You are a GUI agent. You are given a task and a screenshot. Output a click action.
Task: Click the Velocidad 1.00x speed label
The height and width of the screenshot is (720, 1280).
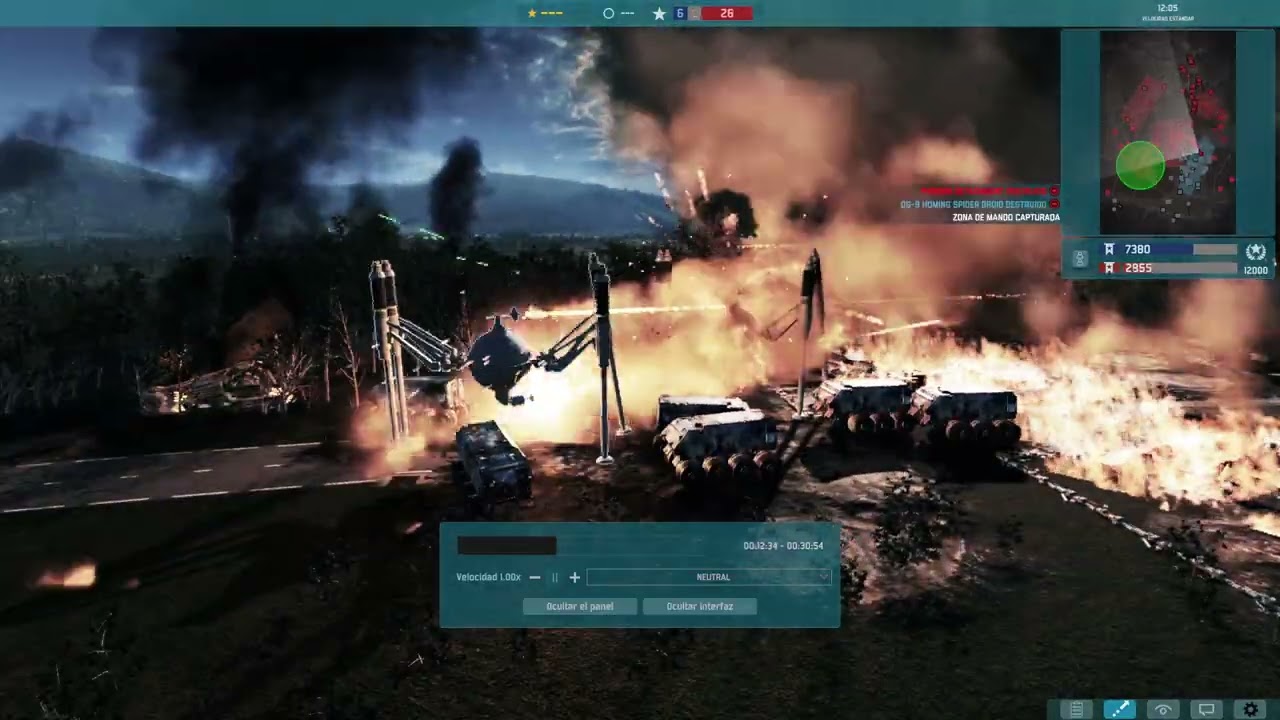(488, 577)
